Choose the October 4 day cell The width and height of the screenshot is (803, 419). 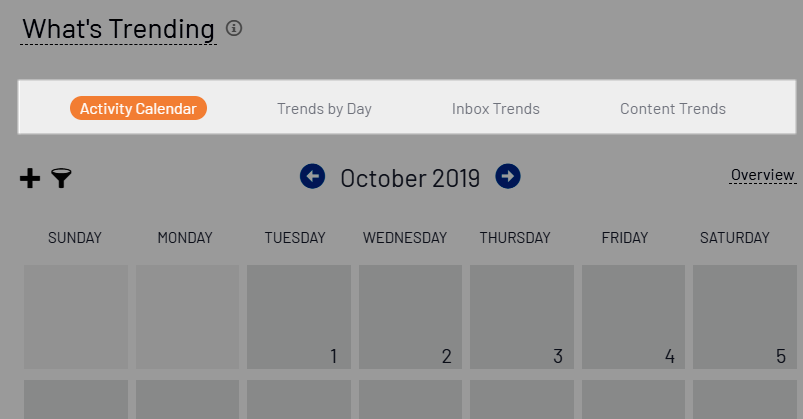pyautogui.click(x=633, y=317)
